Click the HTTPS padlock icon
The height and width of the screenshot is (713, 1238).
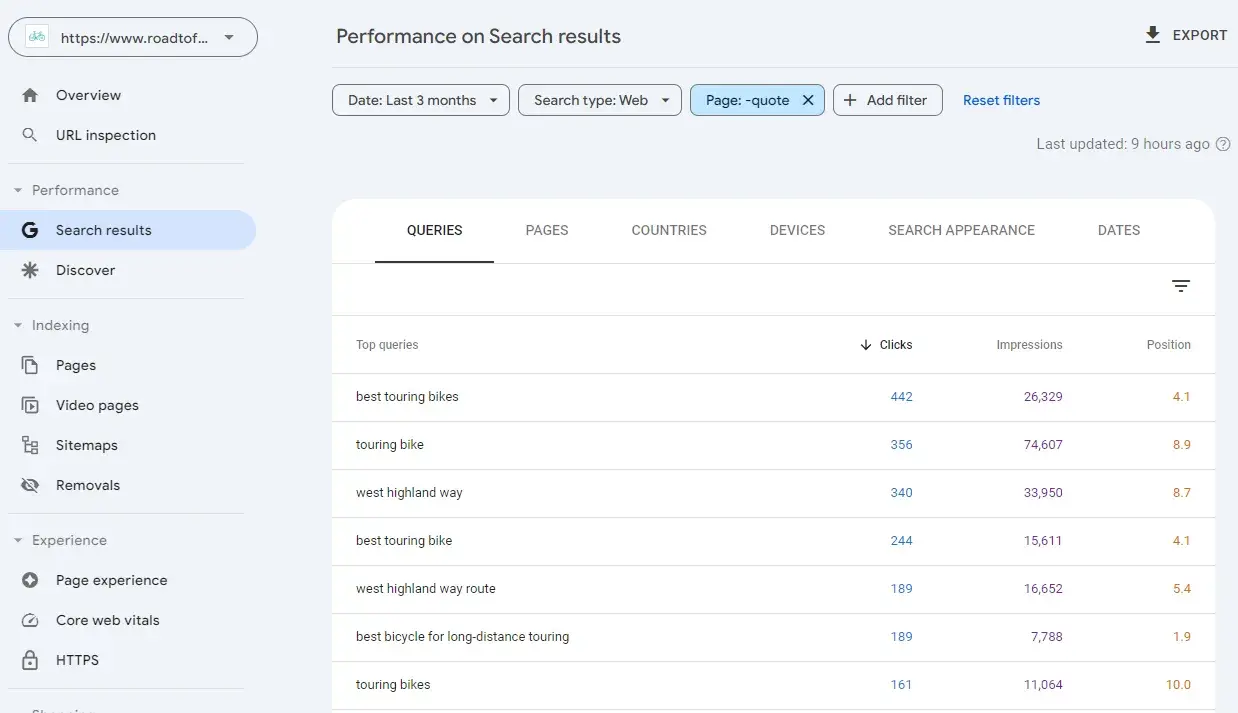click(30, 660)
